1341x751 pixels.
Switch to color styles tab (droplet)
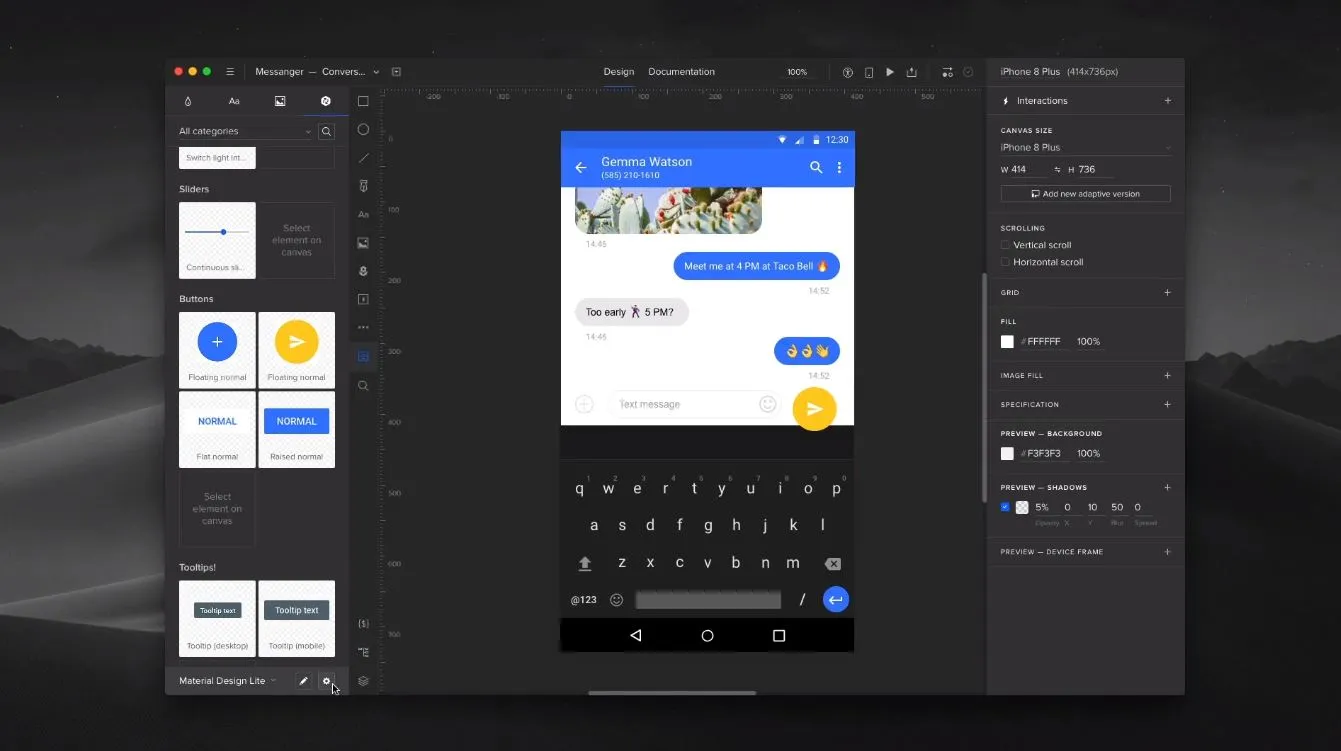coord(188,101)
